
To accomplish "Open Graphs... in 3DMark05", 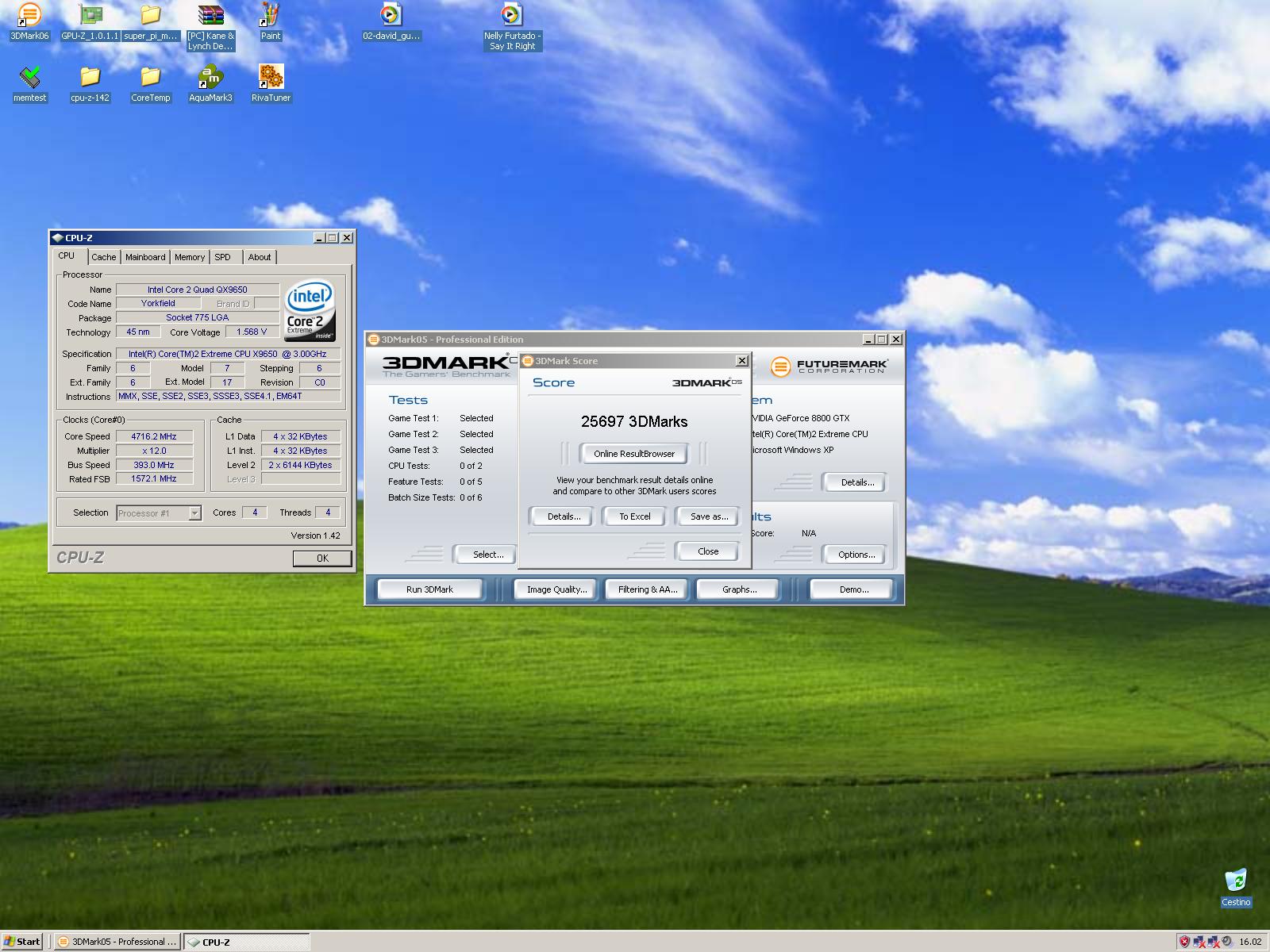I will click(x=739, y=589).
